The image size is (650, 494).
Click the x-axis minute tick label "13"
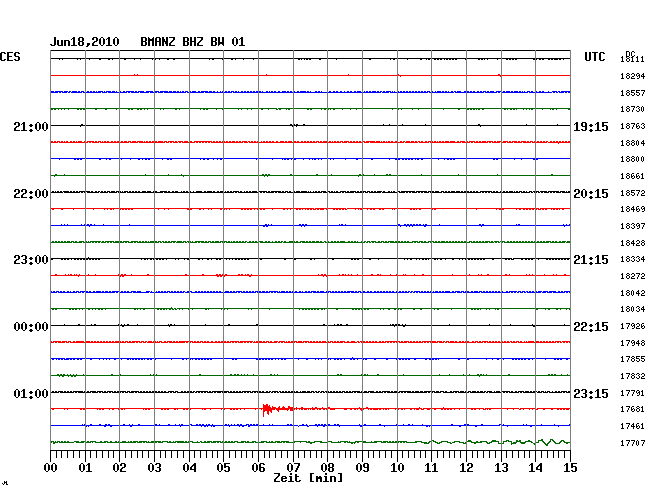[x=502, y=468]
